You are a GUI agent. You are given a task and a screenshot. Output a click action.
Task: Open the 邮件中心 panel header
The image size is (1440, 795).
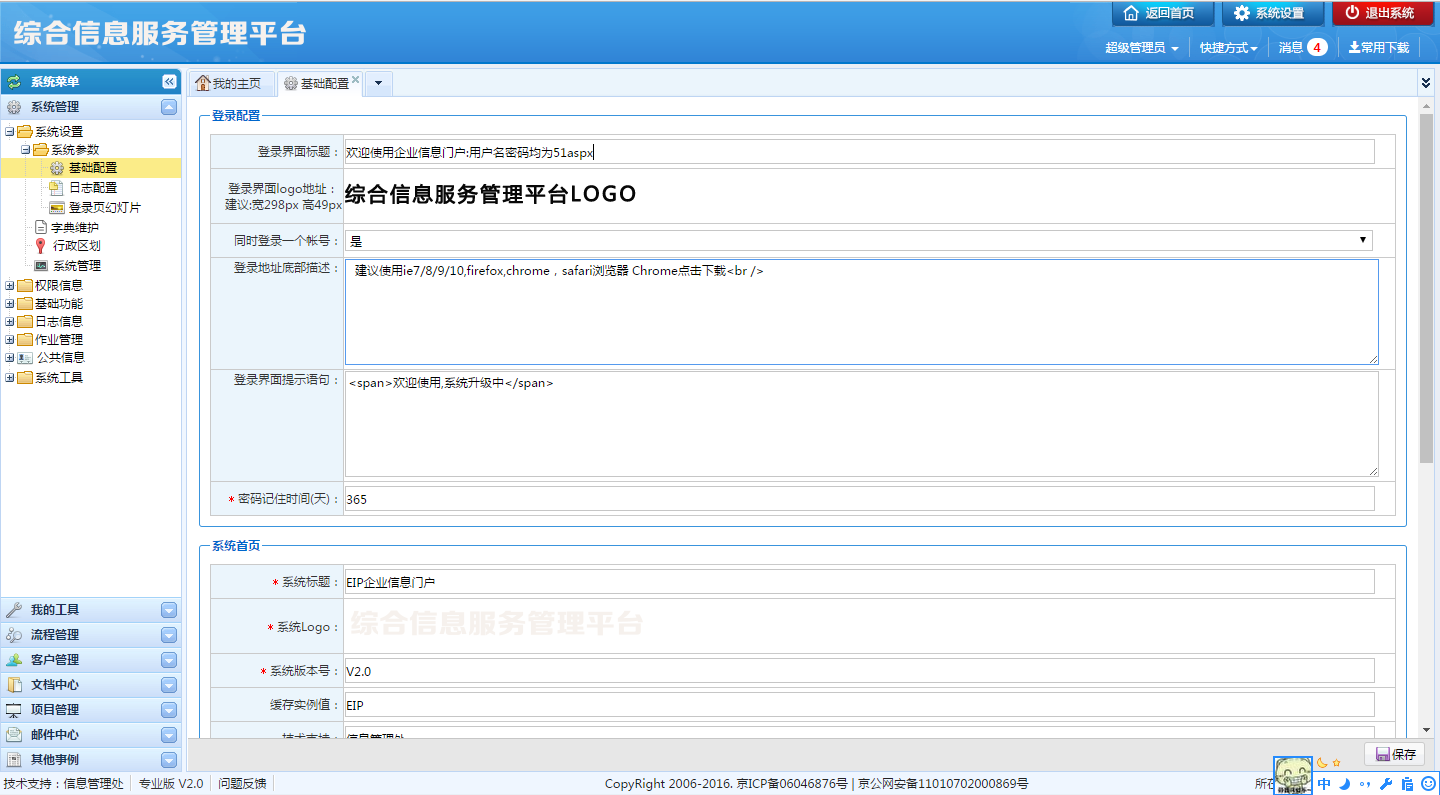click(90, 735)
